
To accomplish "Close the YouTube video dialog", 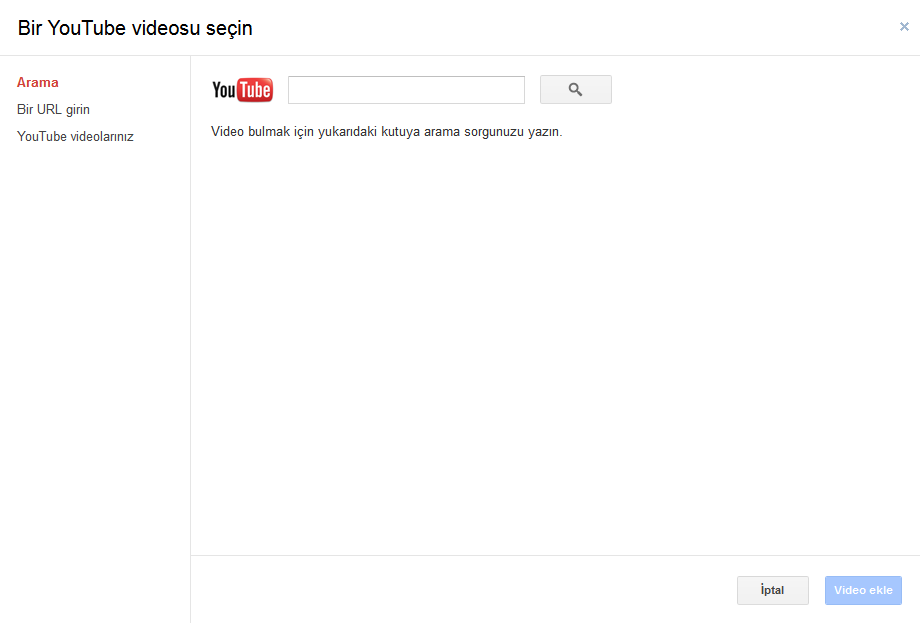I will (x=904, y=26).
